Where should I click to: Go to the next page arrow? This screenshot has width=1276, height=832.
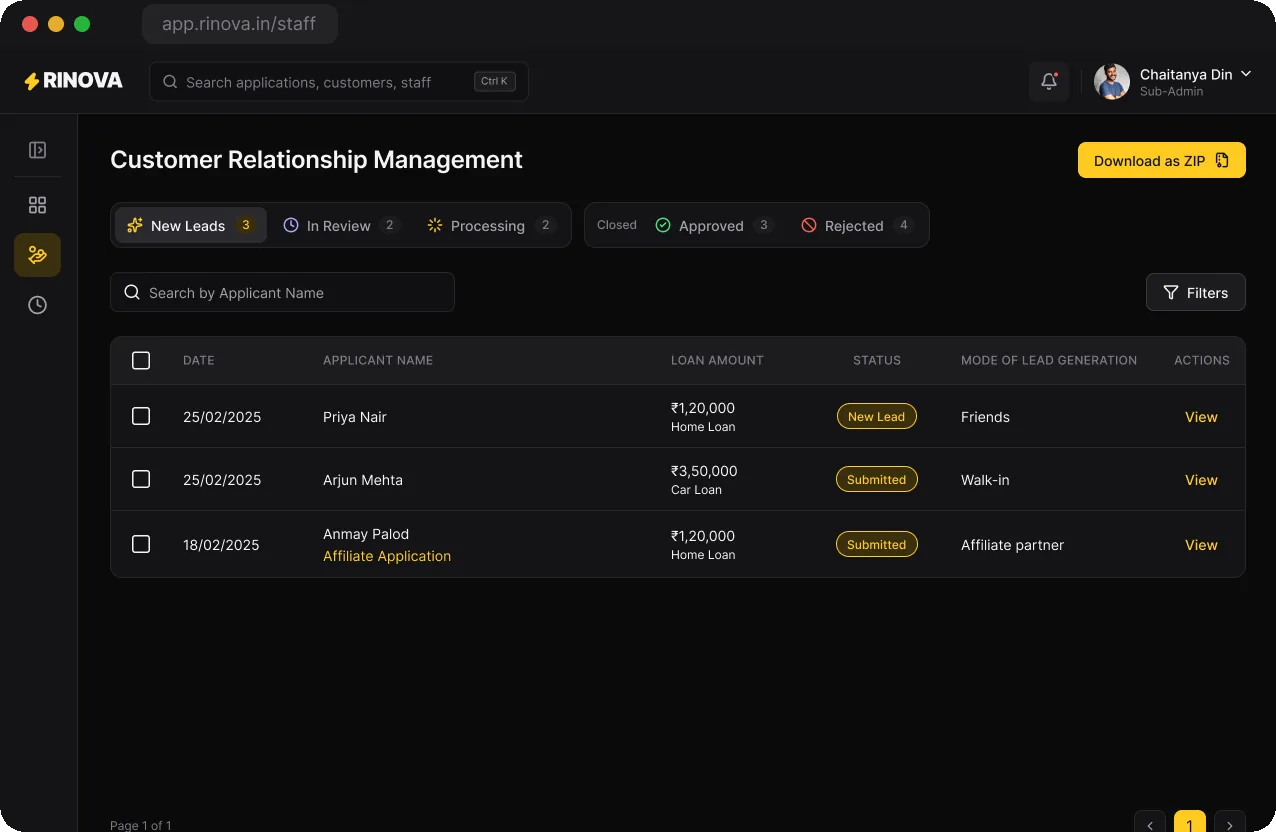click(x=1230, y=823)
